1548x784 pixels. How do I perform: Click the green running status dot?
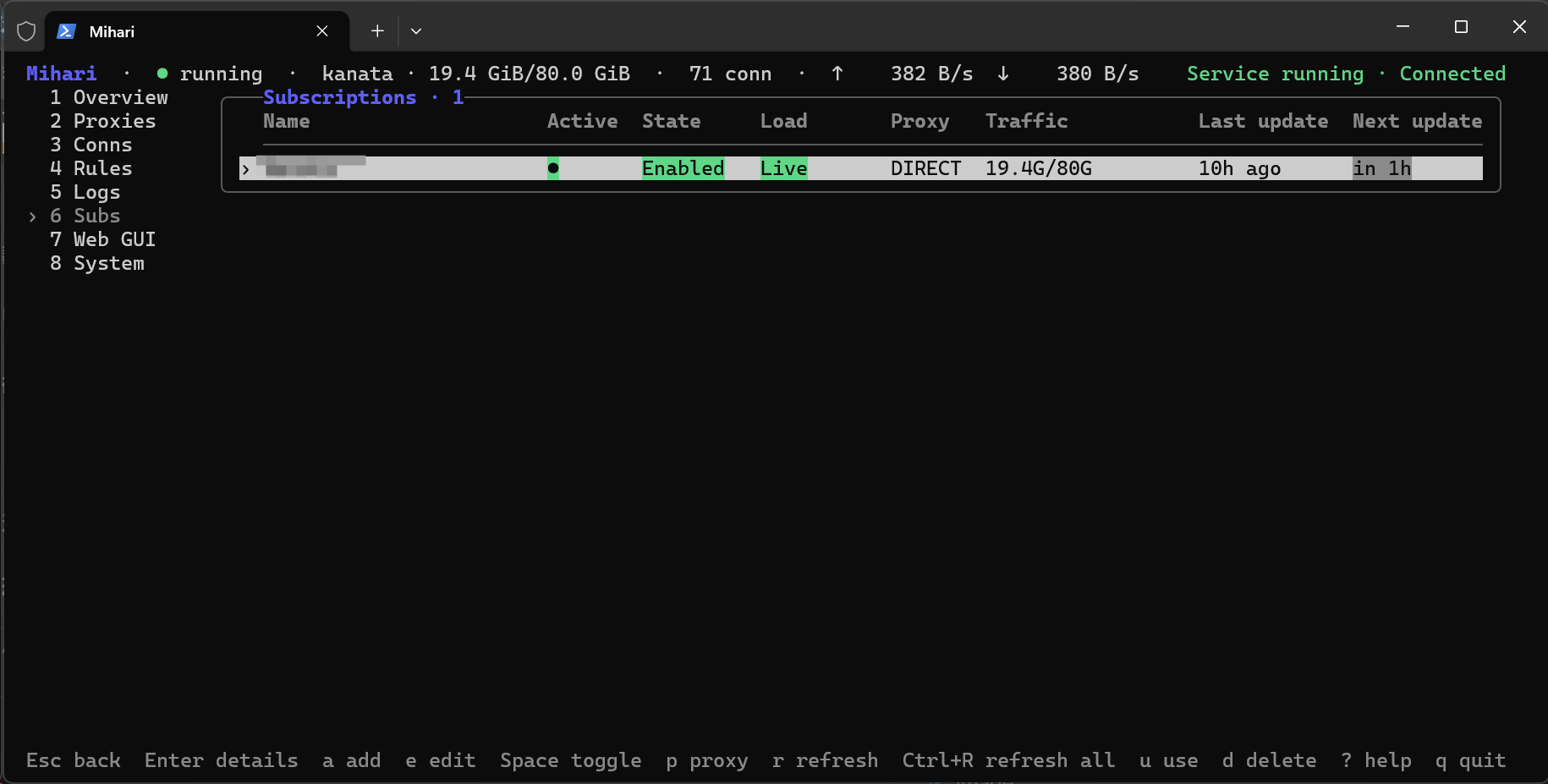coord(162,74)
